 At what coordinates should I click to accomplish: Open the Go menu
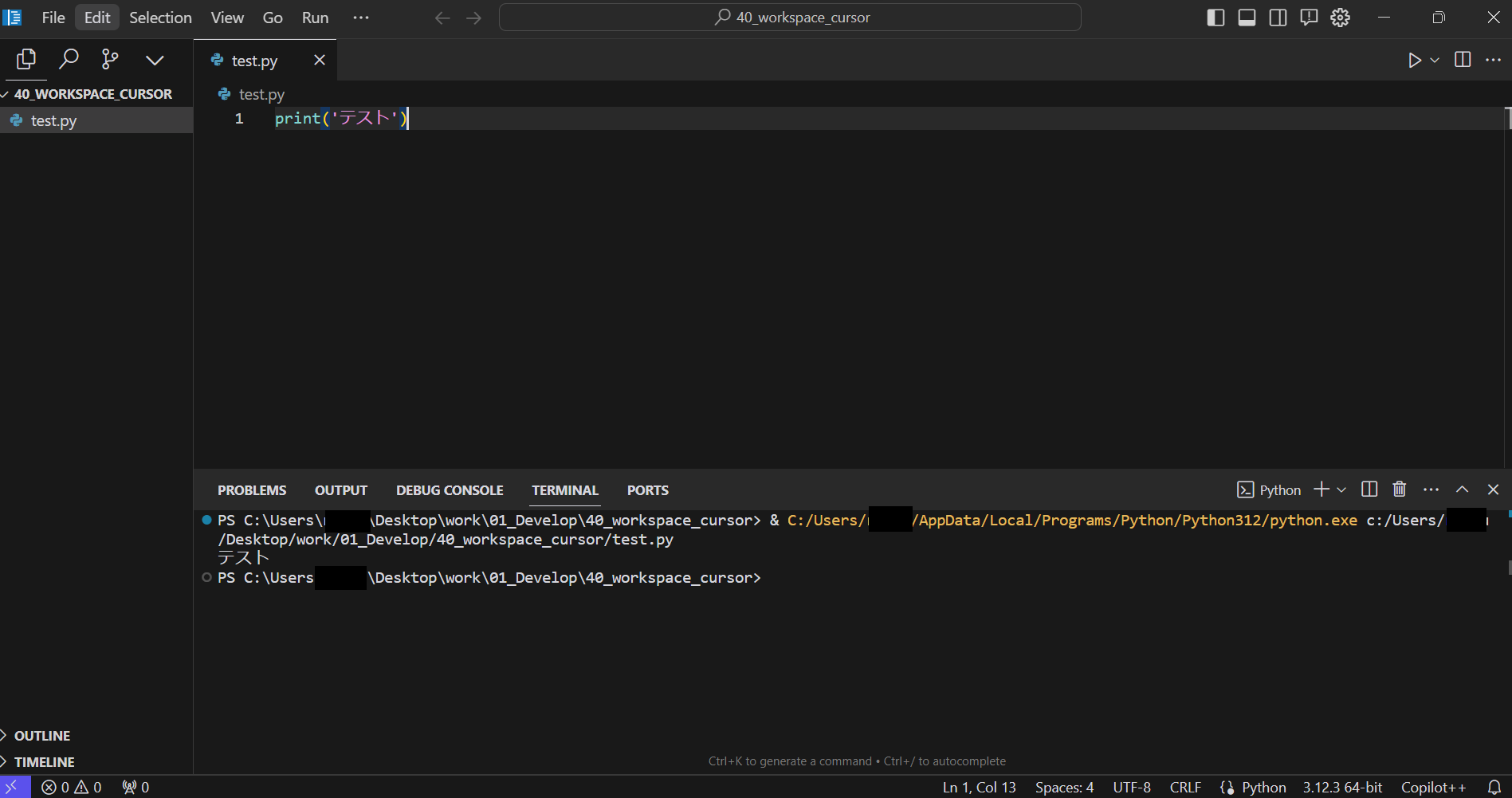coord(273,18)
